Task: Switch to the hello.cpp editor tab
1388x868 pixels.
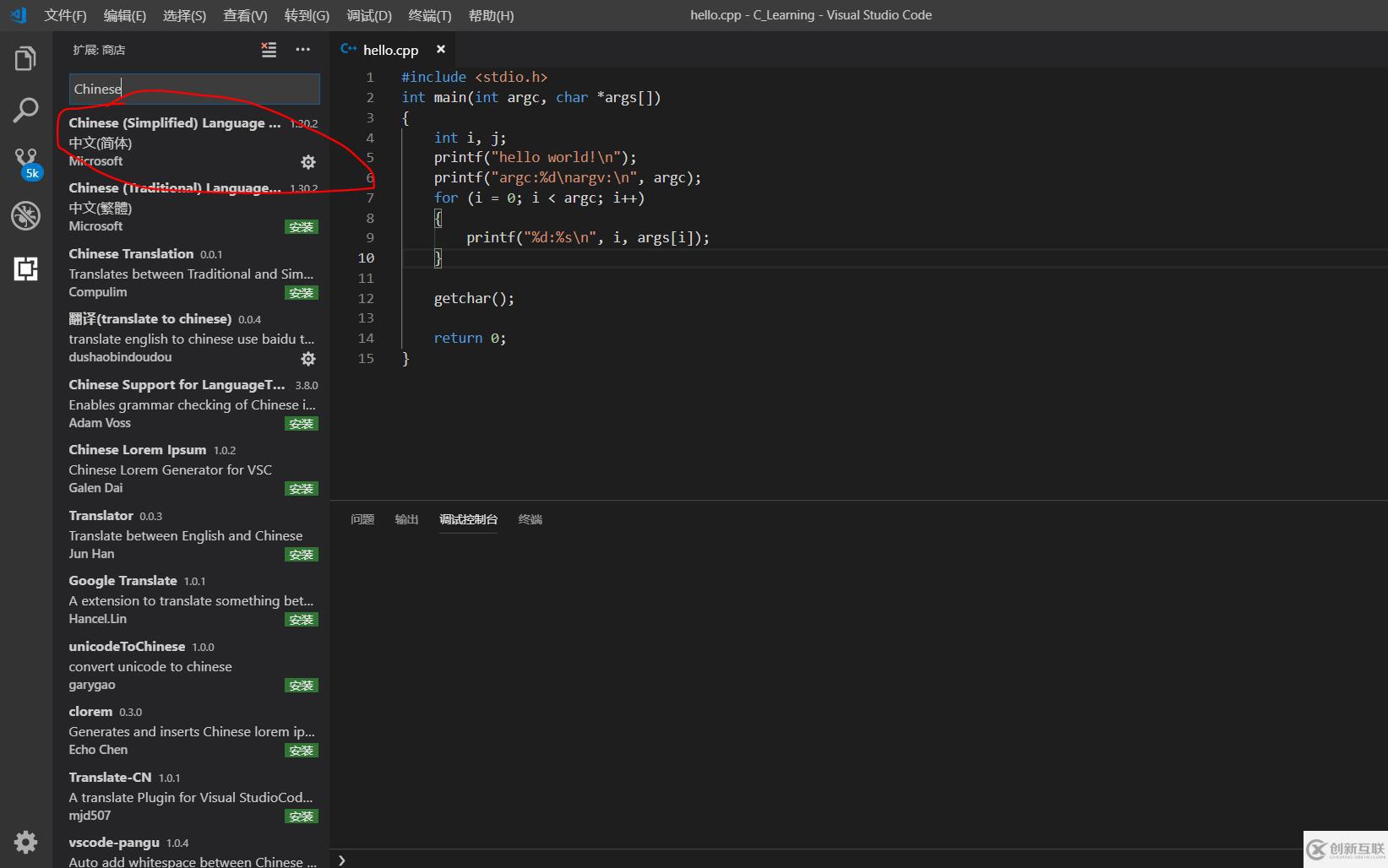Action: 391,50
